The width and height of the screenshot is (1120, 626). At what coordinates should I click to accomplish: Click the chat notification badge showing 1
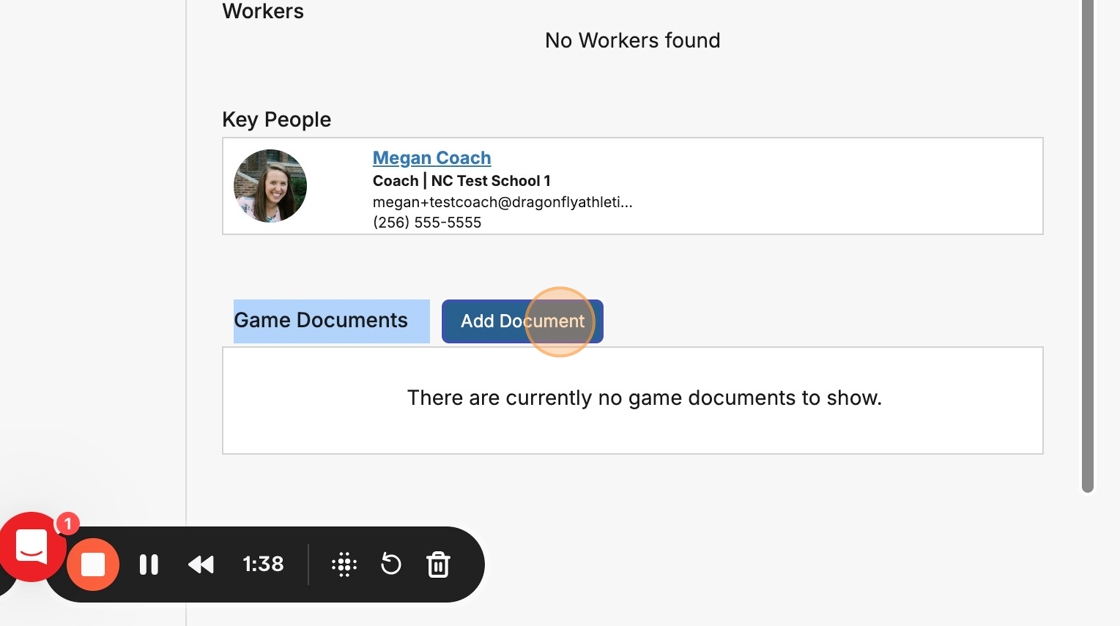click(67, 524)
